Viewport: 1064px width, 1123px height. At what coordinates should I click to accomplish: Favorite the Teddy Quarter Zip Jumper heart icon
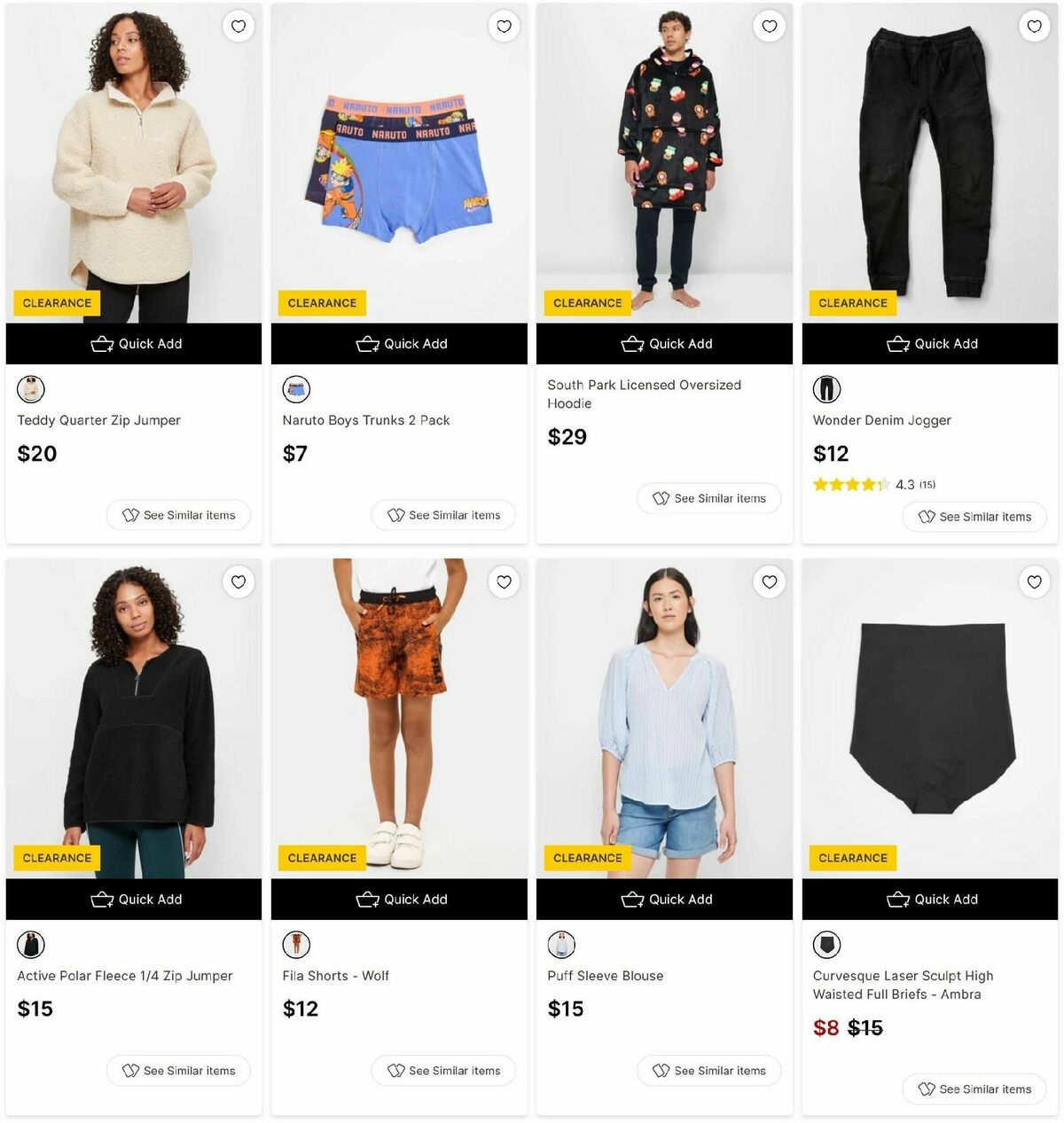(239, 27)
